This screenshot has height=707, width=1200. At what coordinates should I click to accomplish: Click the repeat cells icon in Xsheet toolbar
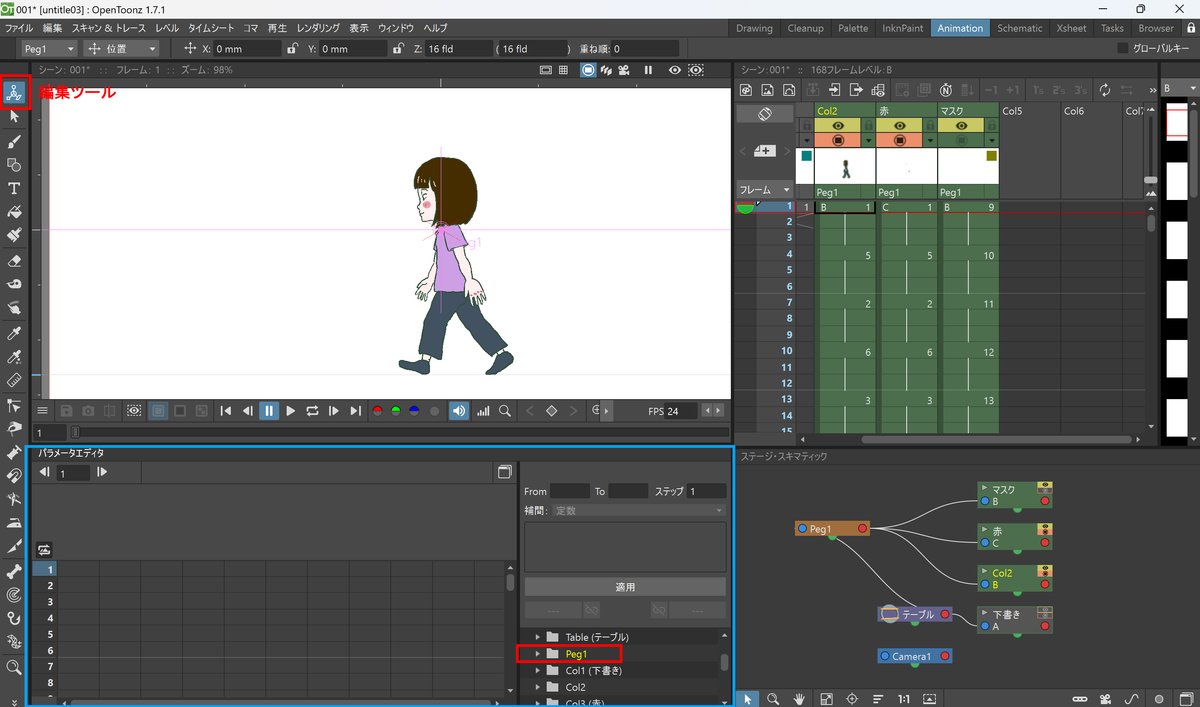pos(1104,90)
